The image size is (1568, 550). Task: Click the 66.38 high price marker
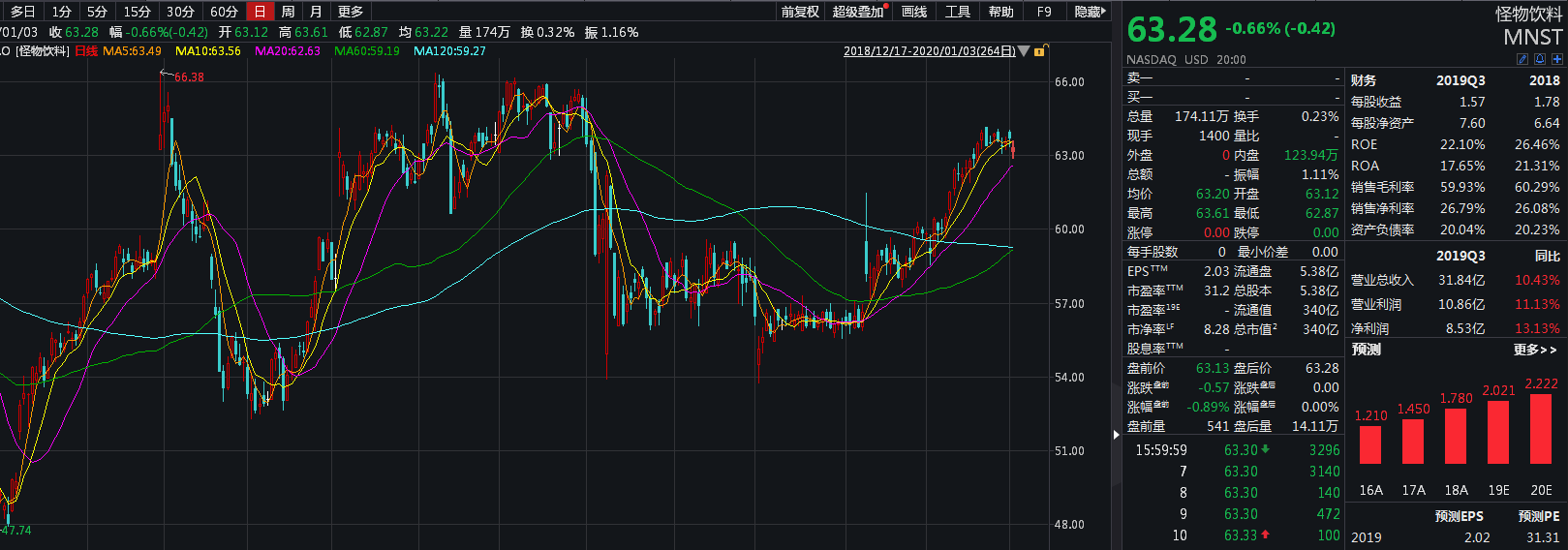point(189,77)
